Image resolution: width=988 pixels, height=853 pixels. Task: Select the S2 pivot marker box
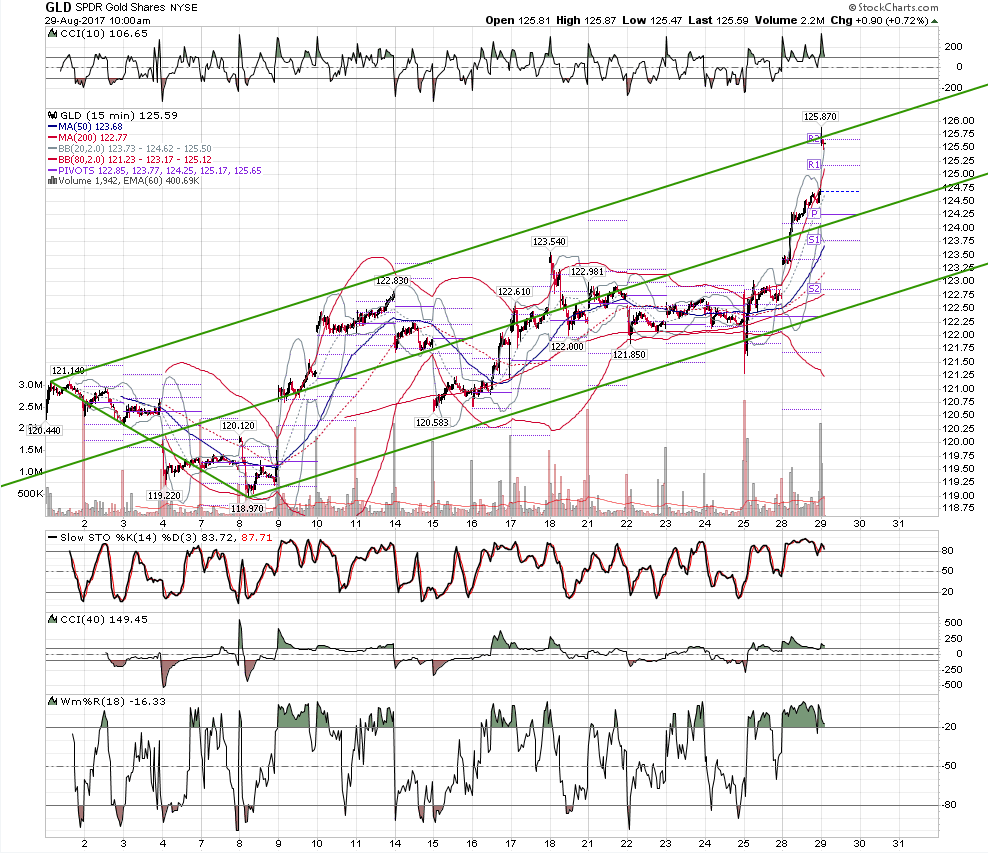pyautogui.click(x=813, y=289)
